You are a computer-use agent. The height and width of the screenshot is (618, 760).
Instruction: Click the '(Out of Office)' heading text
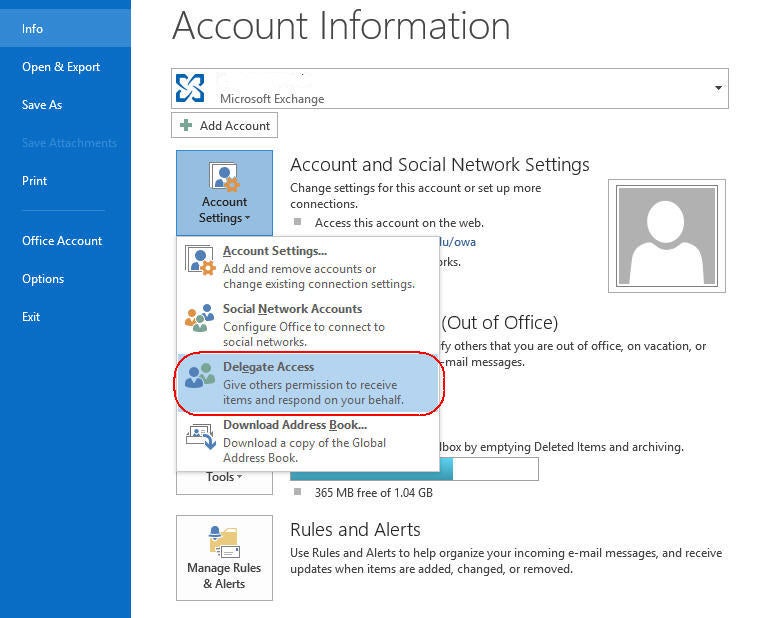point(500,322)
